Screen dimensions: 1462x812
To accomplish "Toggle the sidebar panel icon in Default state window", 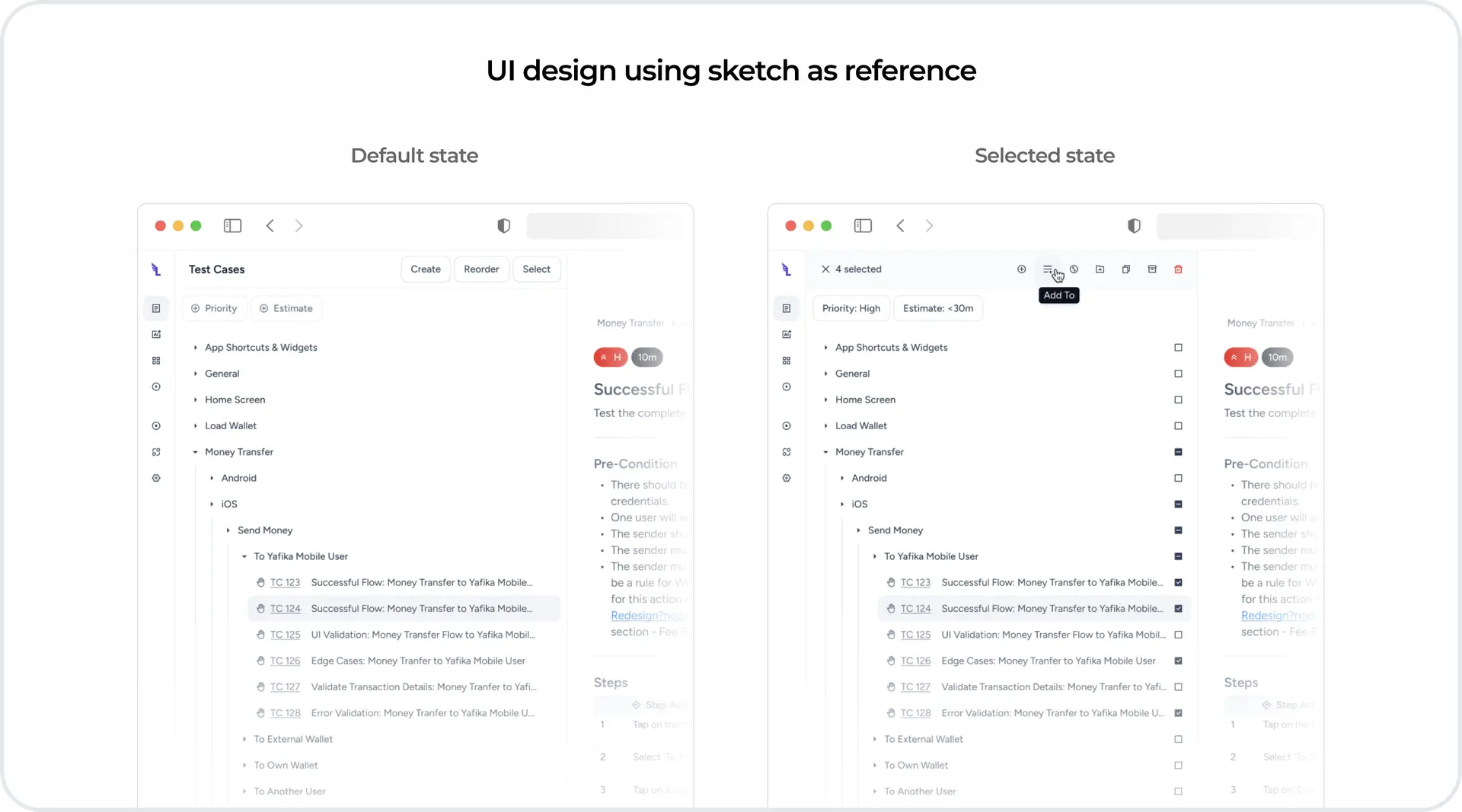I will [x=232, y=226].
